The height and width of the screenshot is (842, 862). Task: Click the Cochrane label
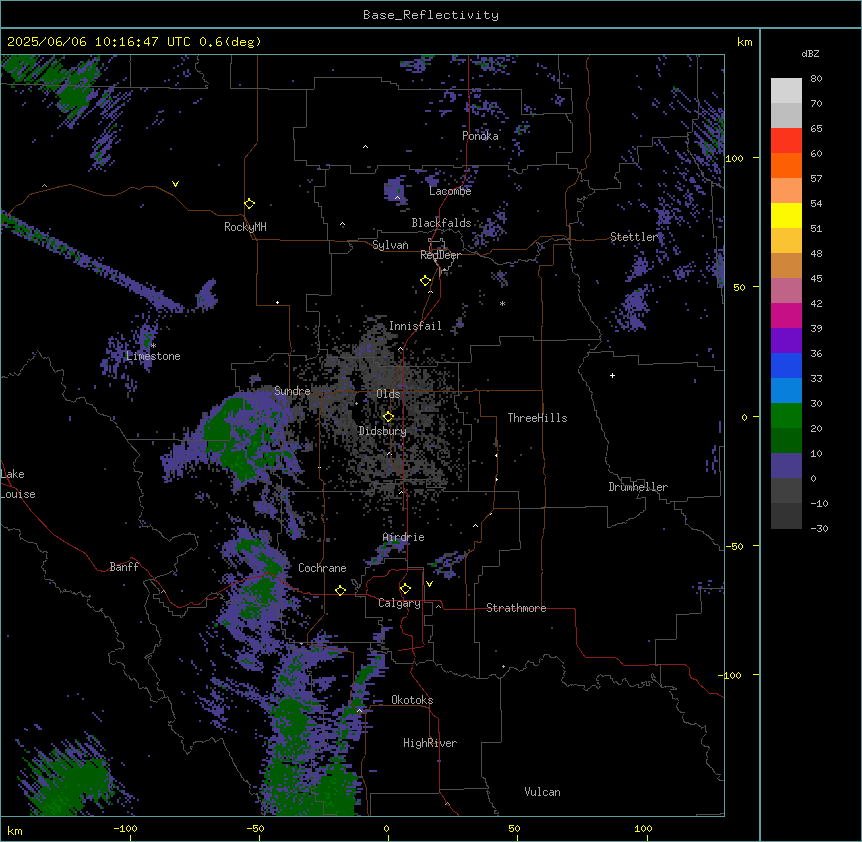pyautogui.click(x=322, y=568)
